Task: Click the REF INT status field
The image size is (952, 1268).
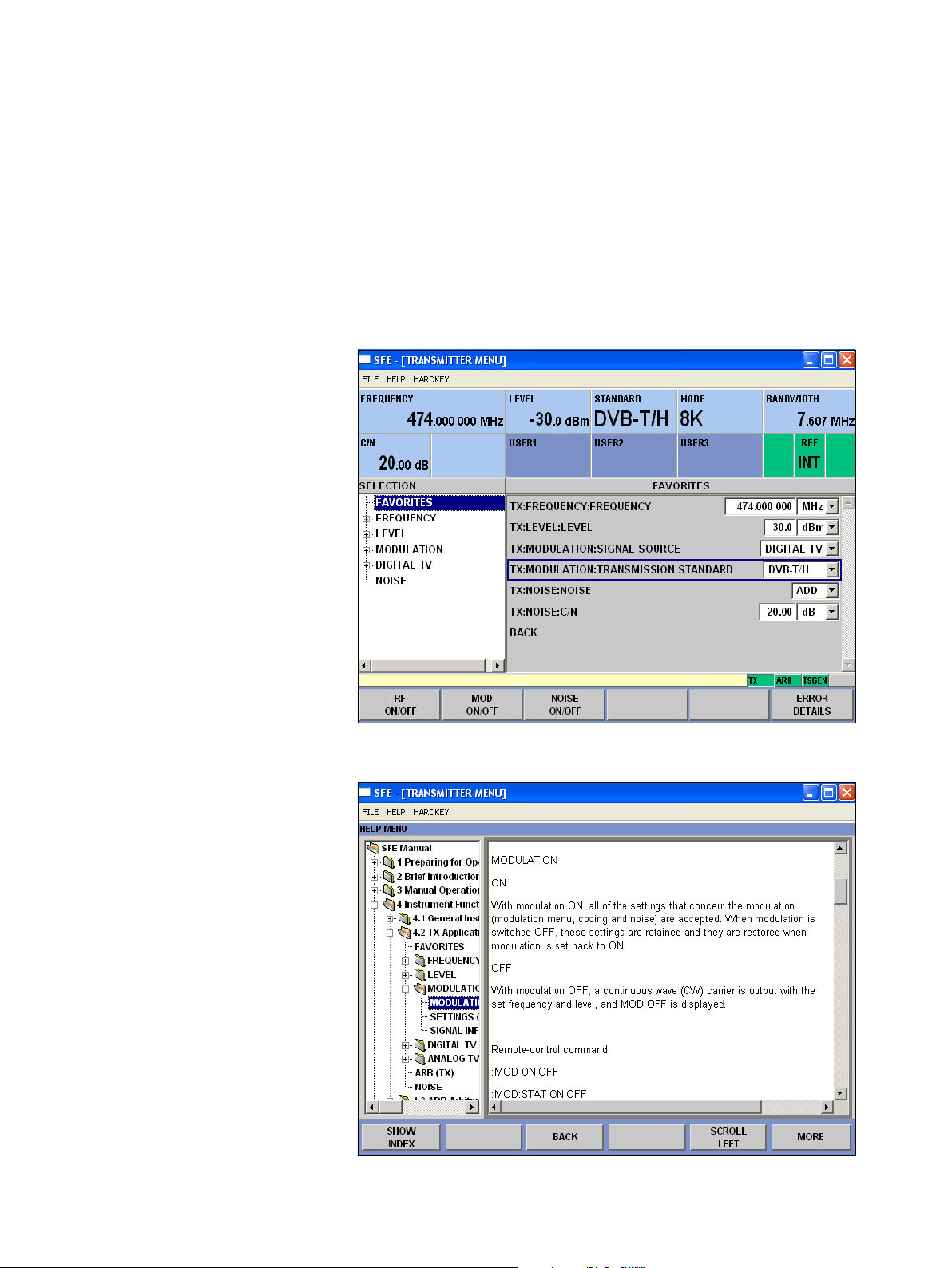Action: (x=809, y=456)
